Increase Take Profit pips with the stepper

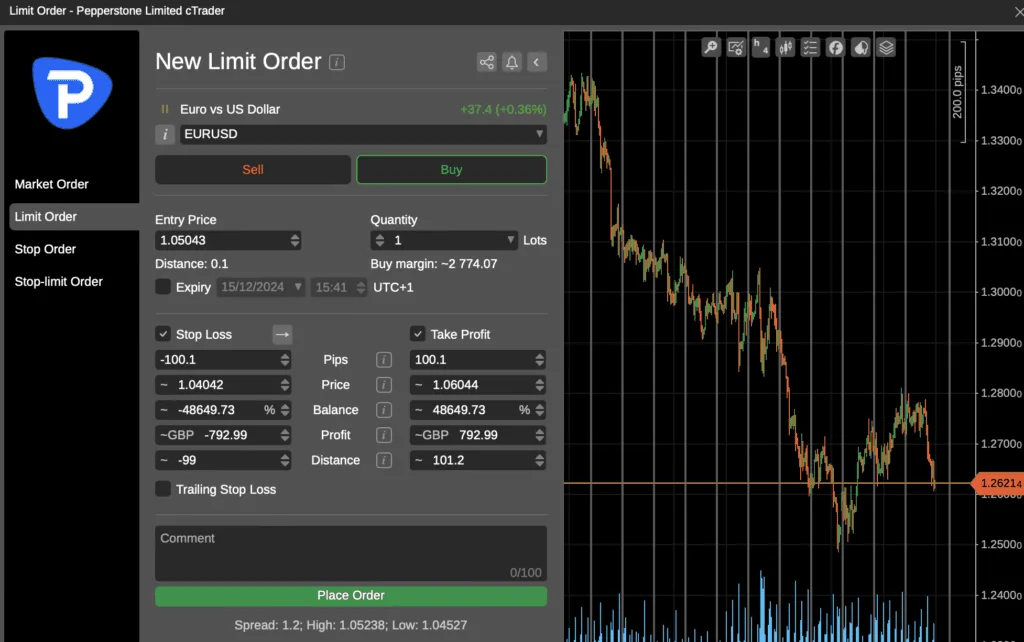pos(538,356)
